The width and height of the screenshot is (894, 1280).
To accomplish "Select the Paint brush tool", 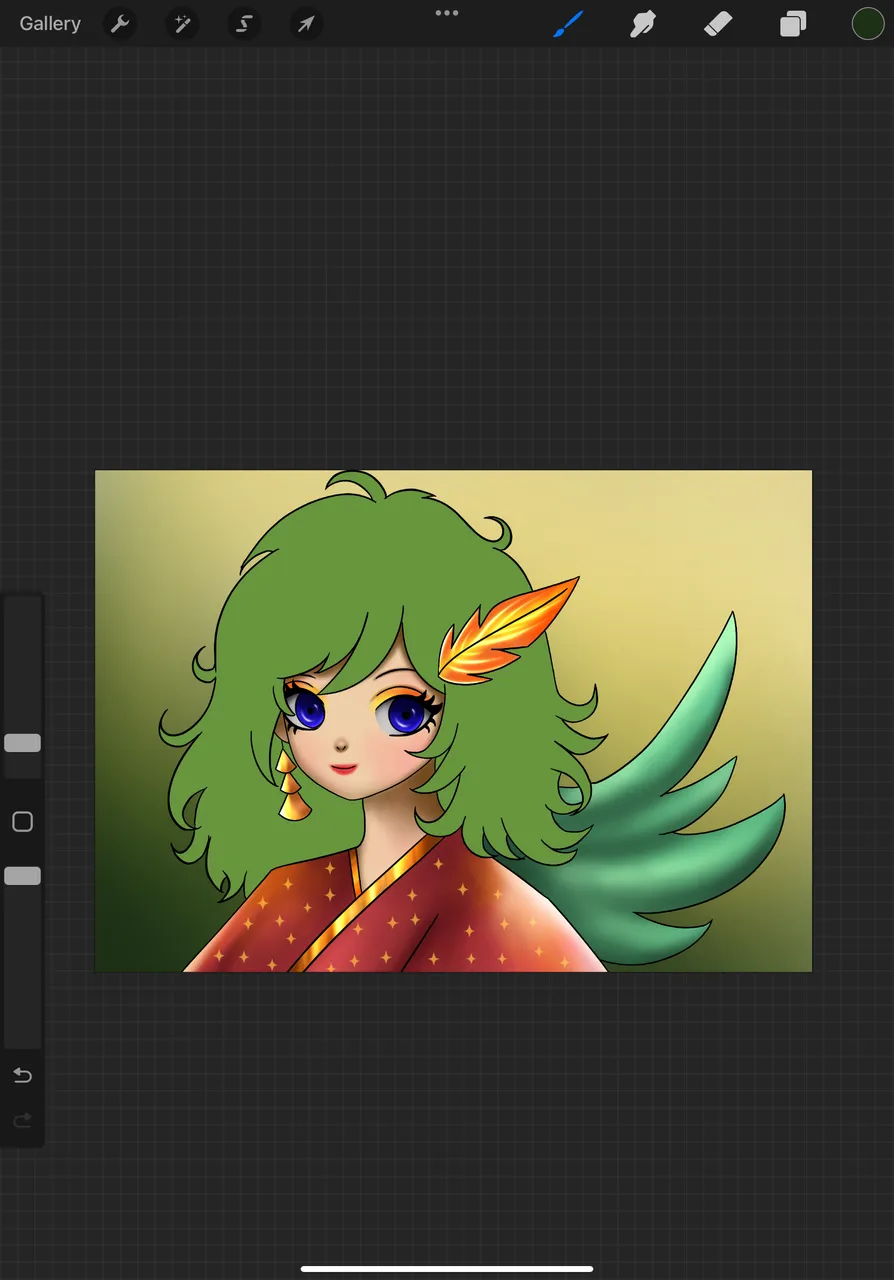I will pos(567,24).
